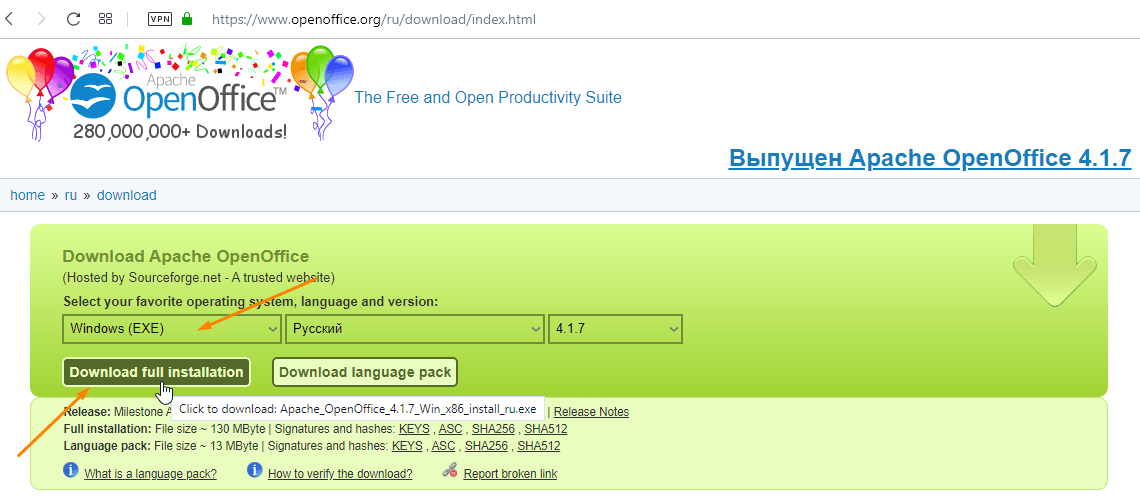1140x497 pixels.
Task: Open SHA256 link for Full installation
Action: tap(494, 429)
